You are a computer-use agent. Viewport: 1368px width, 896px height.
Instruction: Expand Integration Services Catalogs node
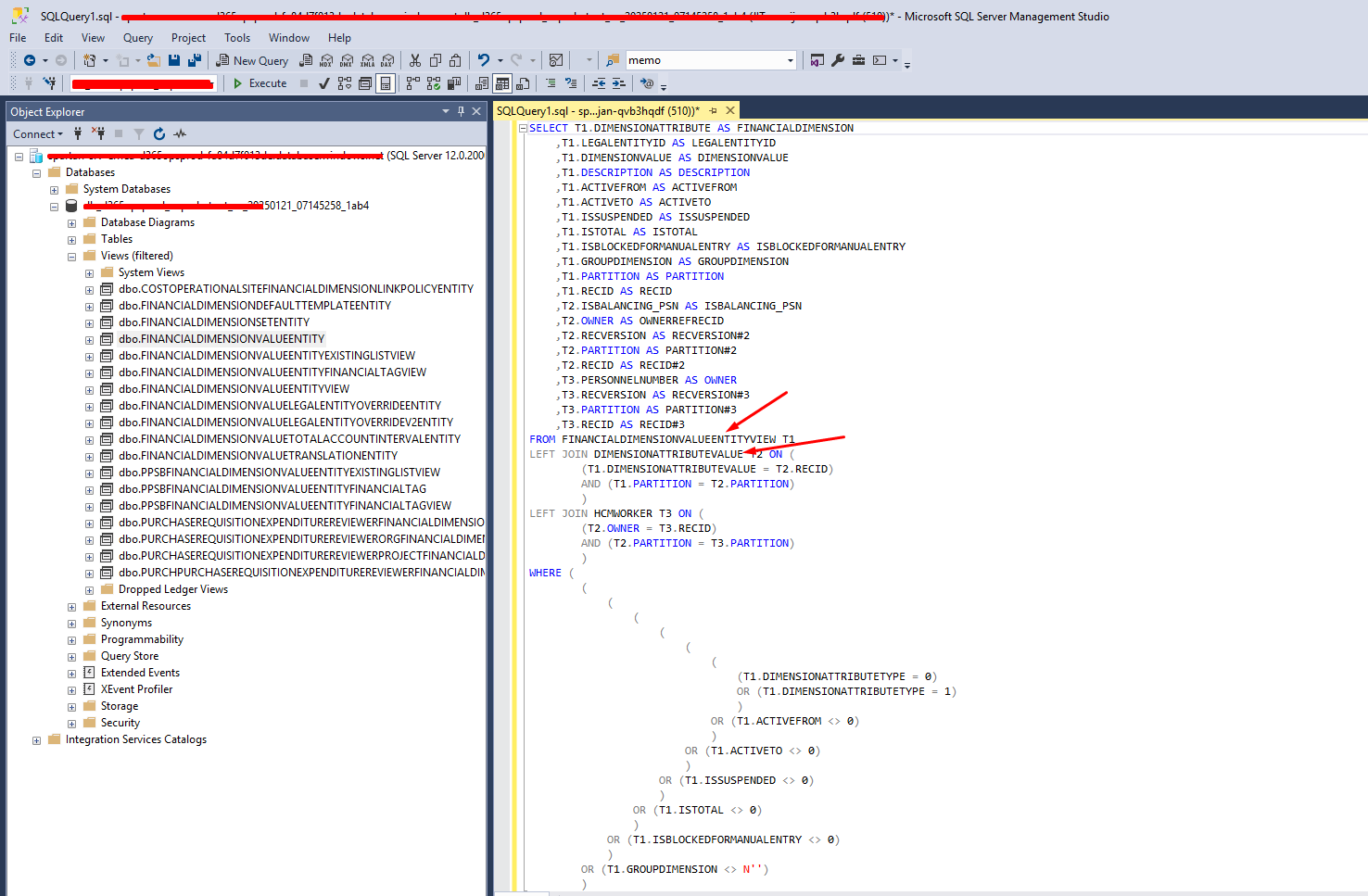coord(36,739)
